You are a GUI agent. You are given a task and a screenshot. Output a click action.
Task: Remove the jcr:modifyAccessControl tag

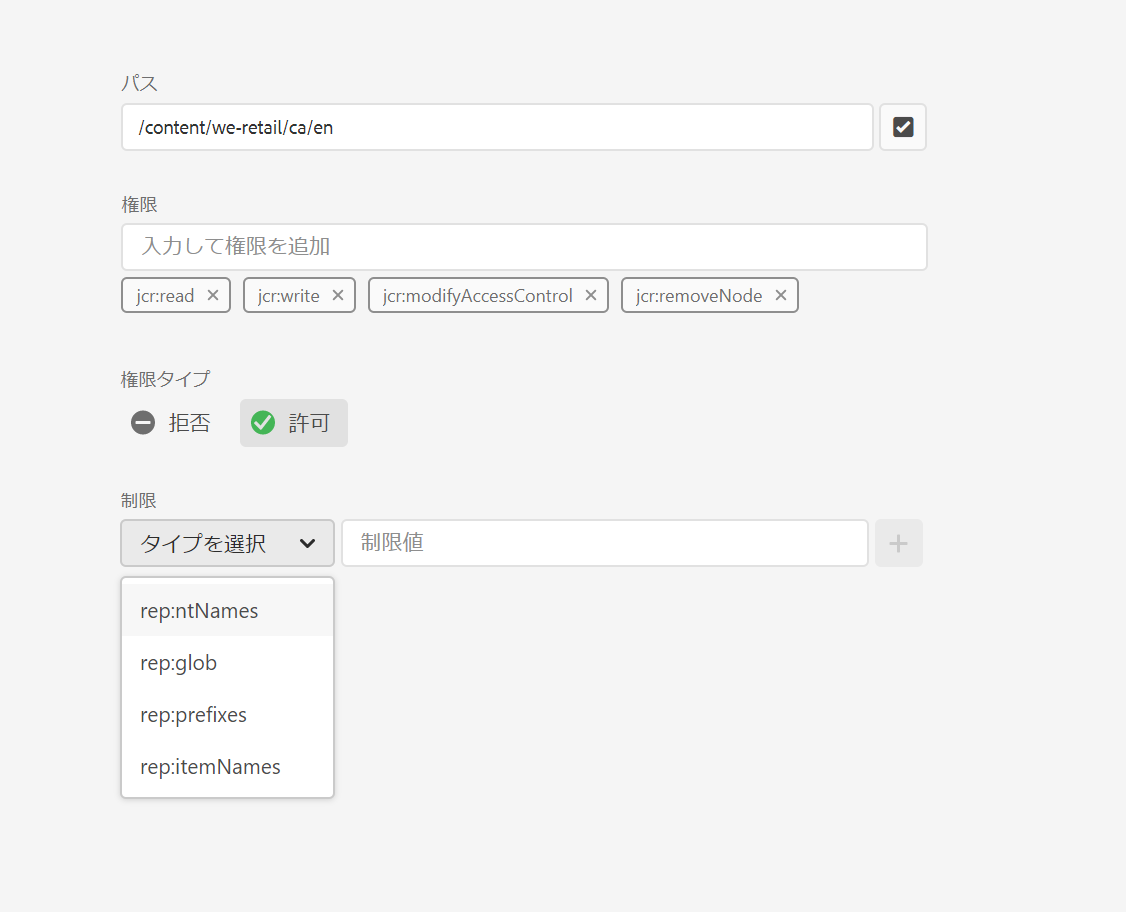(590, 295)
